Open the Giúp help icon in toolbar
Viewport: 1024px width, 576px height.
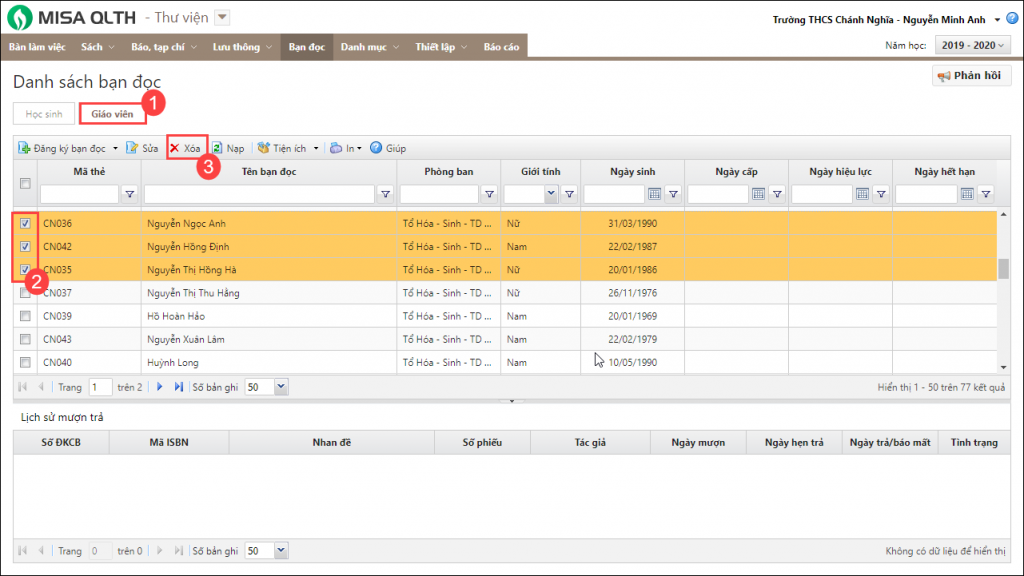click(376, 148)
